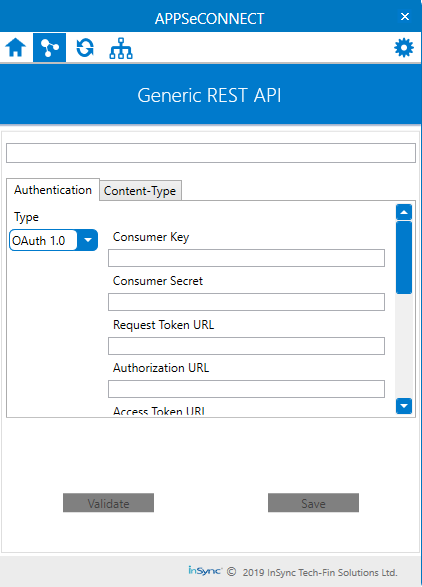This screenshot has height=587, width=422.
Task: Click the Consumer Key input field
Action: coord(246,258)
